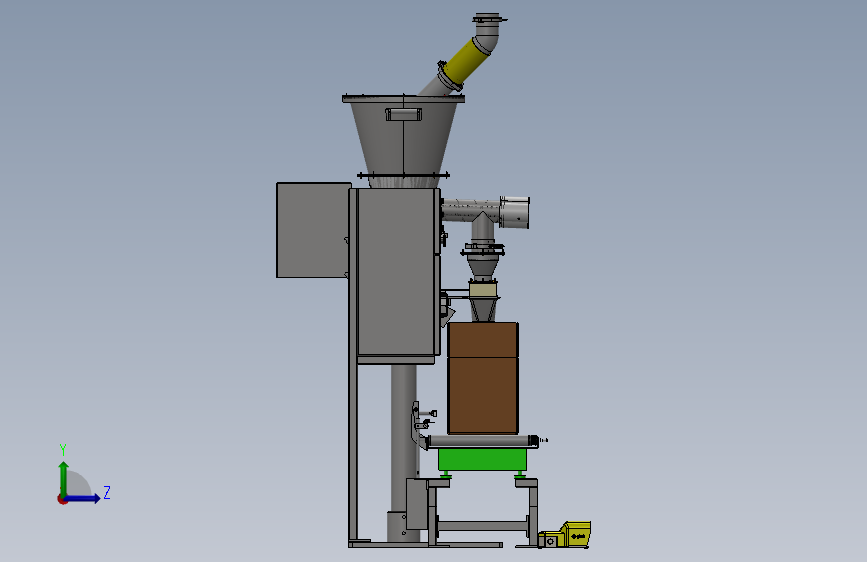Click the letter Z label on the triad
867x562 pixels.
coord(107,492)
